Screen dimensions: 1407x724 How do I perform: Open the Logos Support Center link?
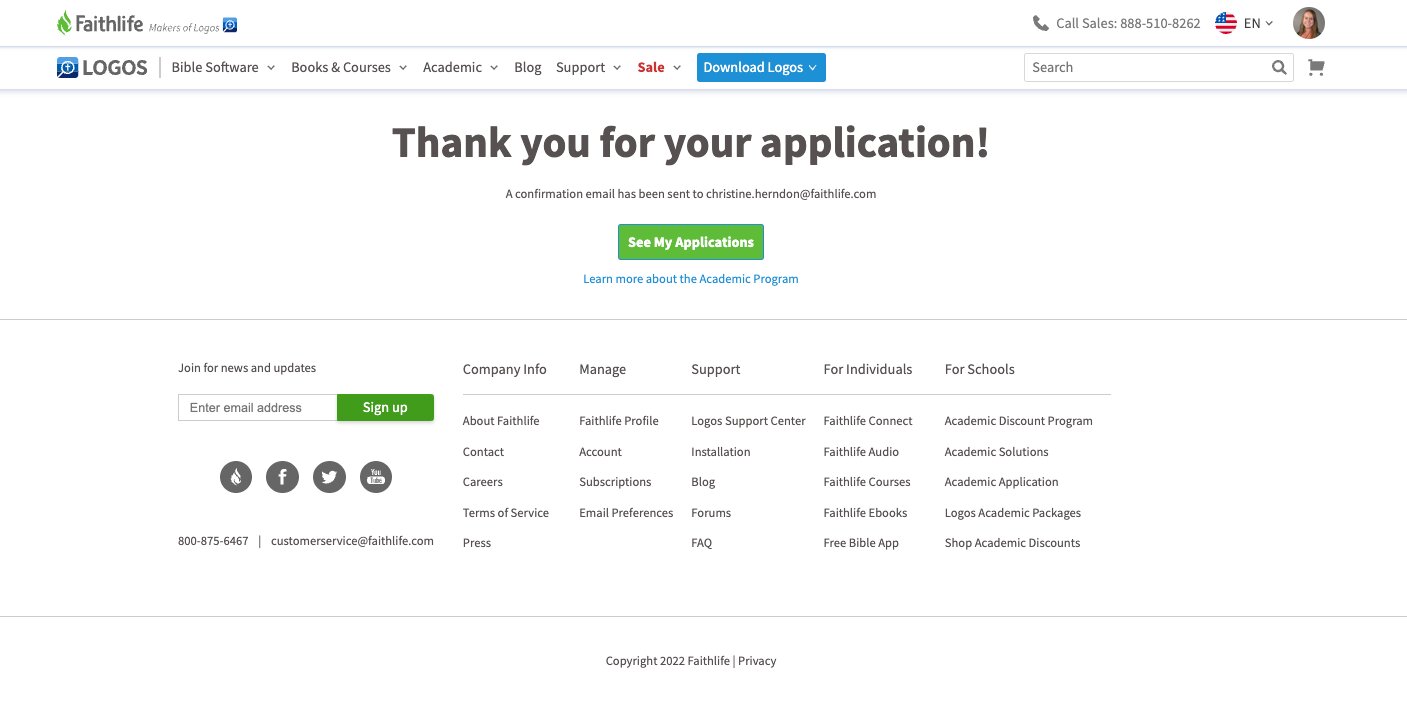pyautogui.click(x=748, y=421)
